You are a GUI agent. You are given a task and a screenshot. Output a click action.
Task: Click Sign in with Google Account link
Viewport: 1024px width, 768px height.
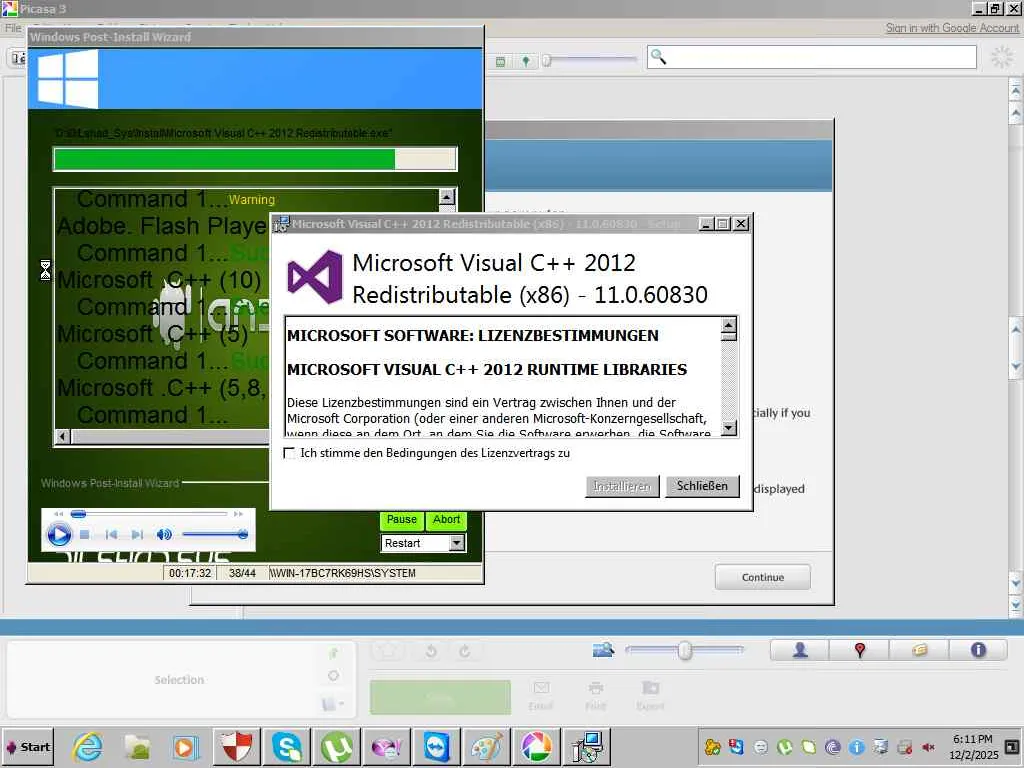(x=952, y=28)
